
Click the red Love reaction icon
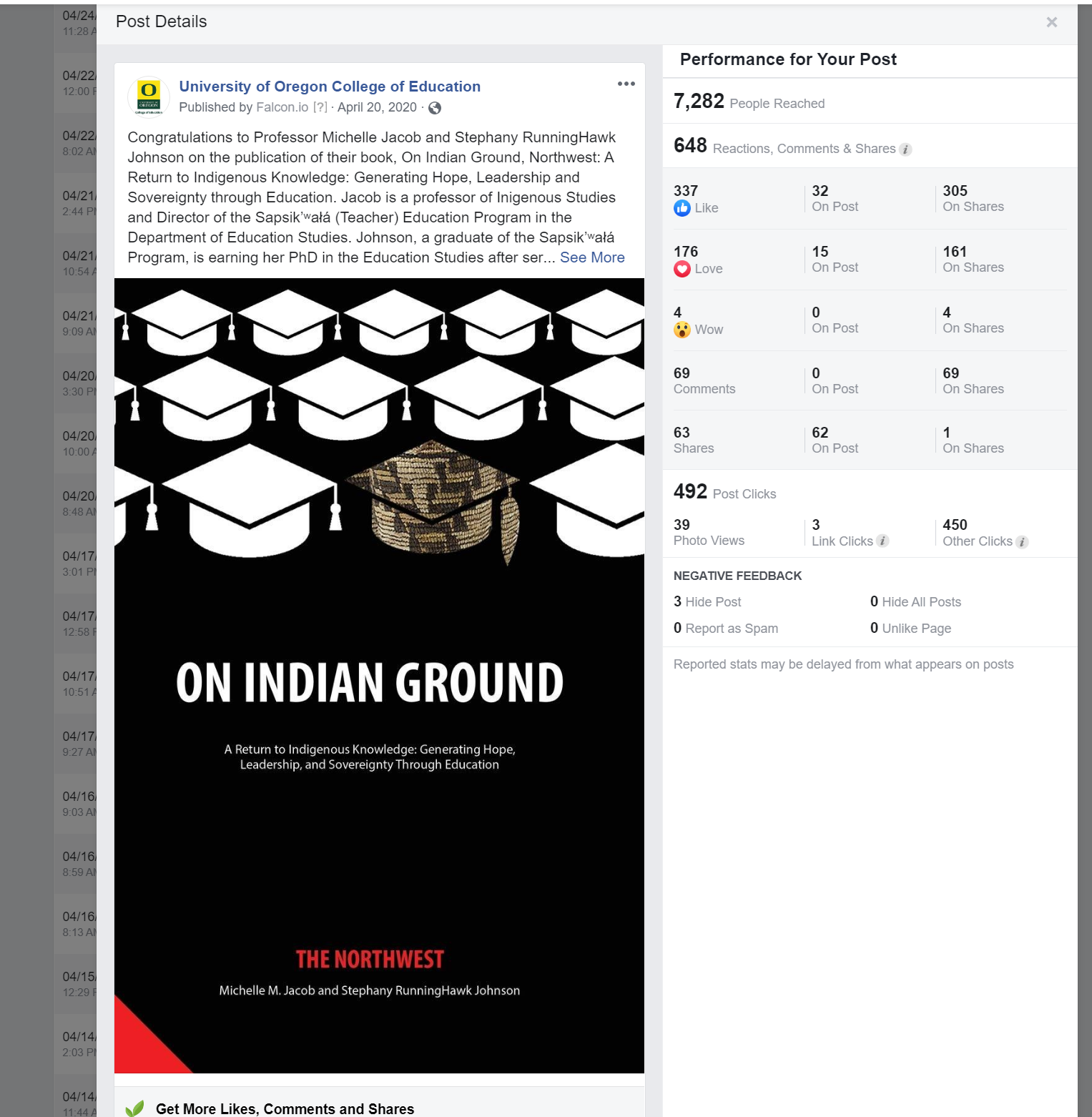[682, 269]
